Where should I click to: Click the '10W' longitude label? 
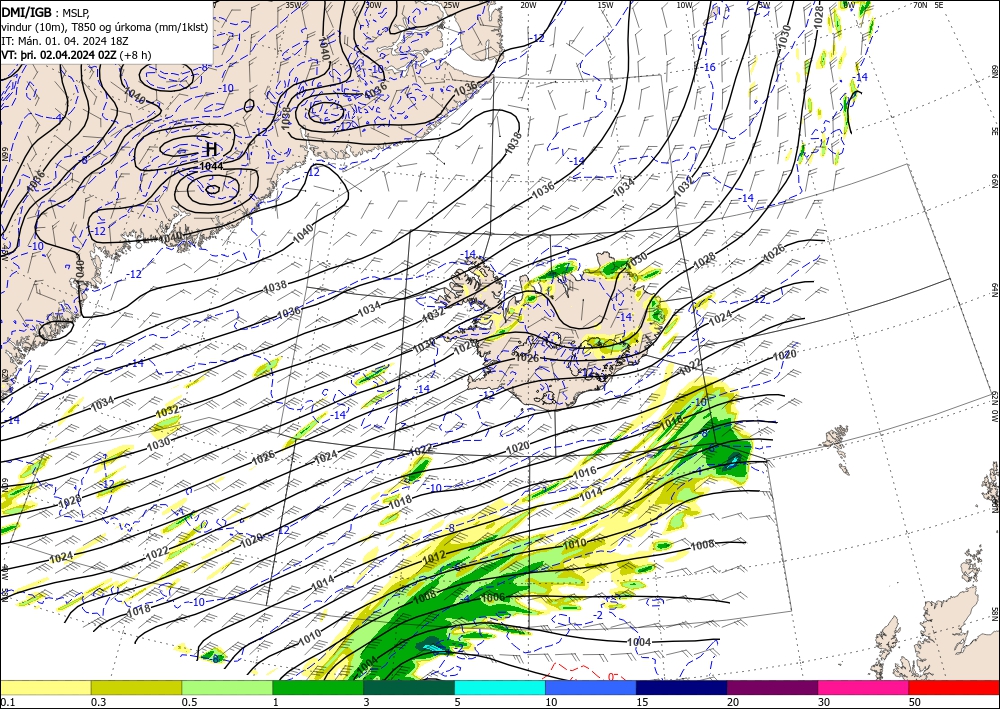684,5
